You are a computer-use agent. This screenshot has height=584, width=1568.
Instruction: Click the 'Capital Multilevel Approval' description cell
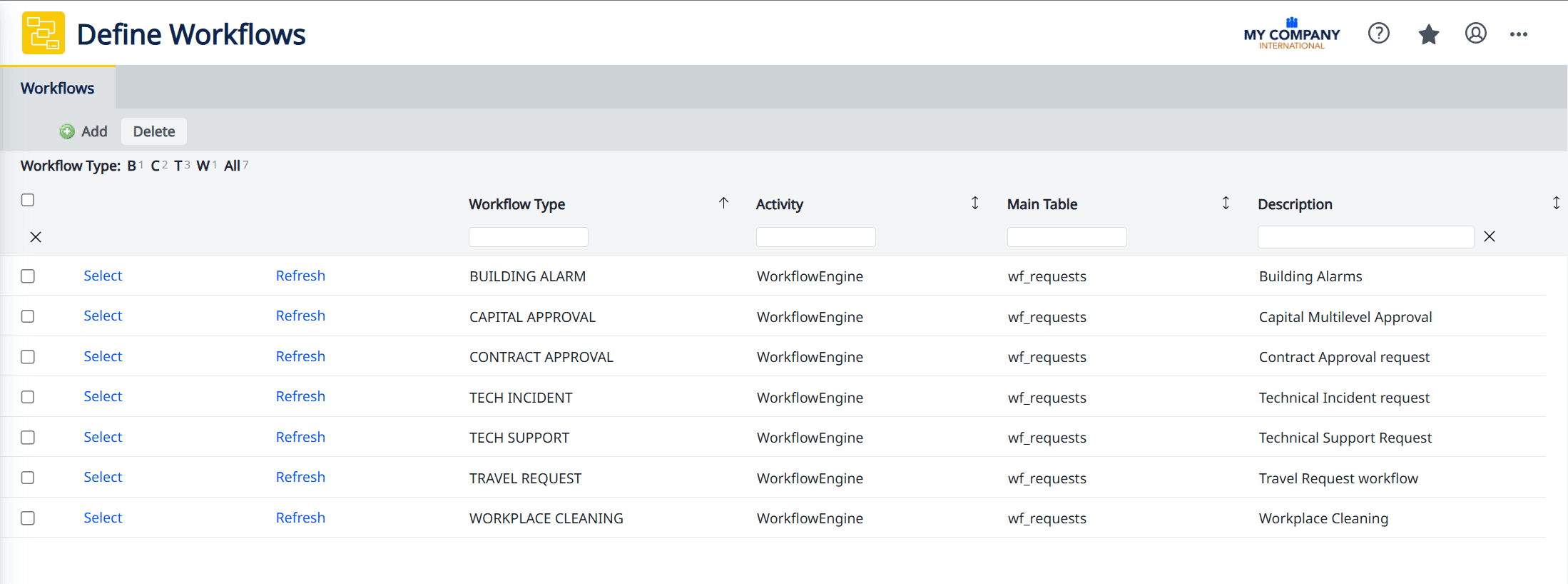[1345, 317]
